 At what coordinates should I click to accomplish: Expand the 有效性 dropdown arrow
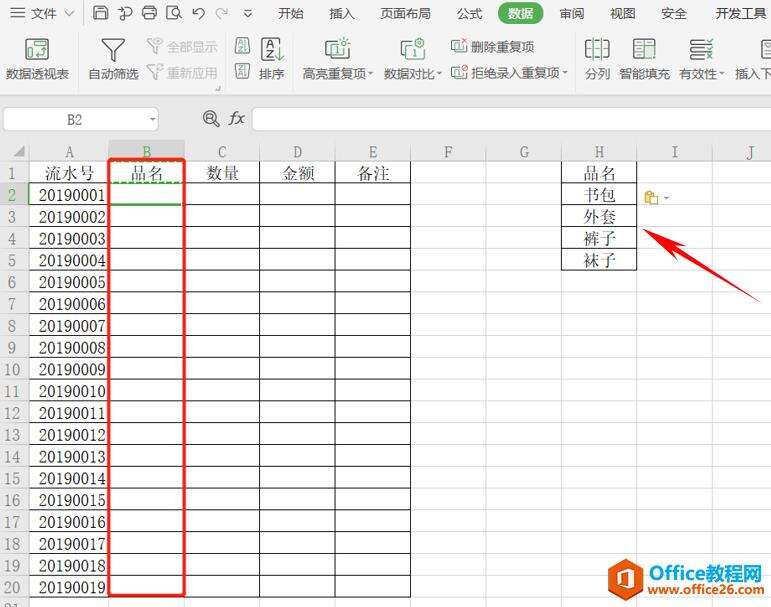tap(721, 74)
